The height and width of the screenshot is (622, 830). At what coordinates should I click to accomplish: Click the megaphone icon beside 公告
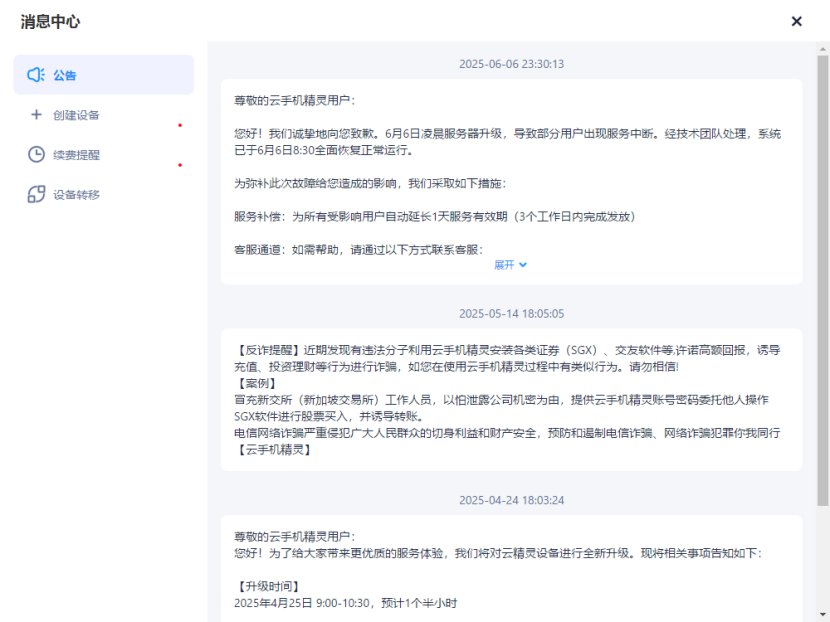click(x=36, y=75)
